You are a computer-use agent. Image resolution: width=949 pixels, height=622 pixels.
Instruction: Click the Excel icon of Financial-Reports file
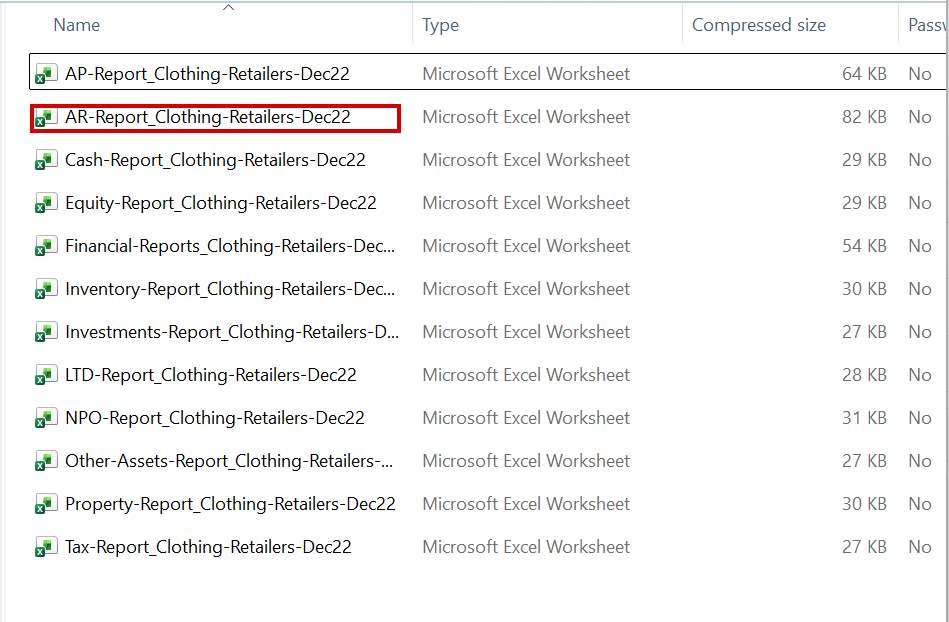click(47, 246)
